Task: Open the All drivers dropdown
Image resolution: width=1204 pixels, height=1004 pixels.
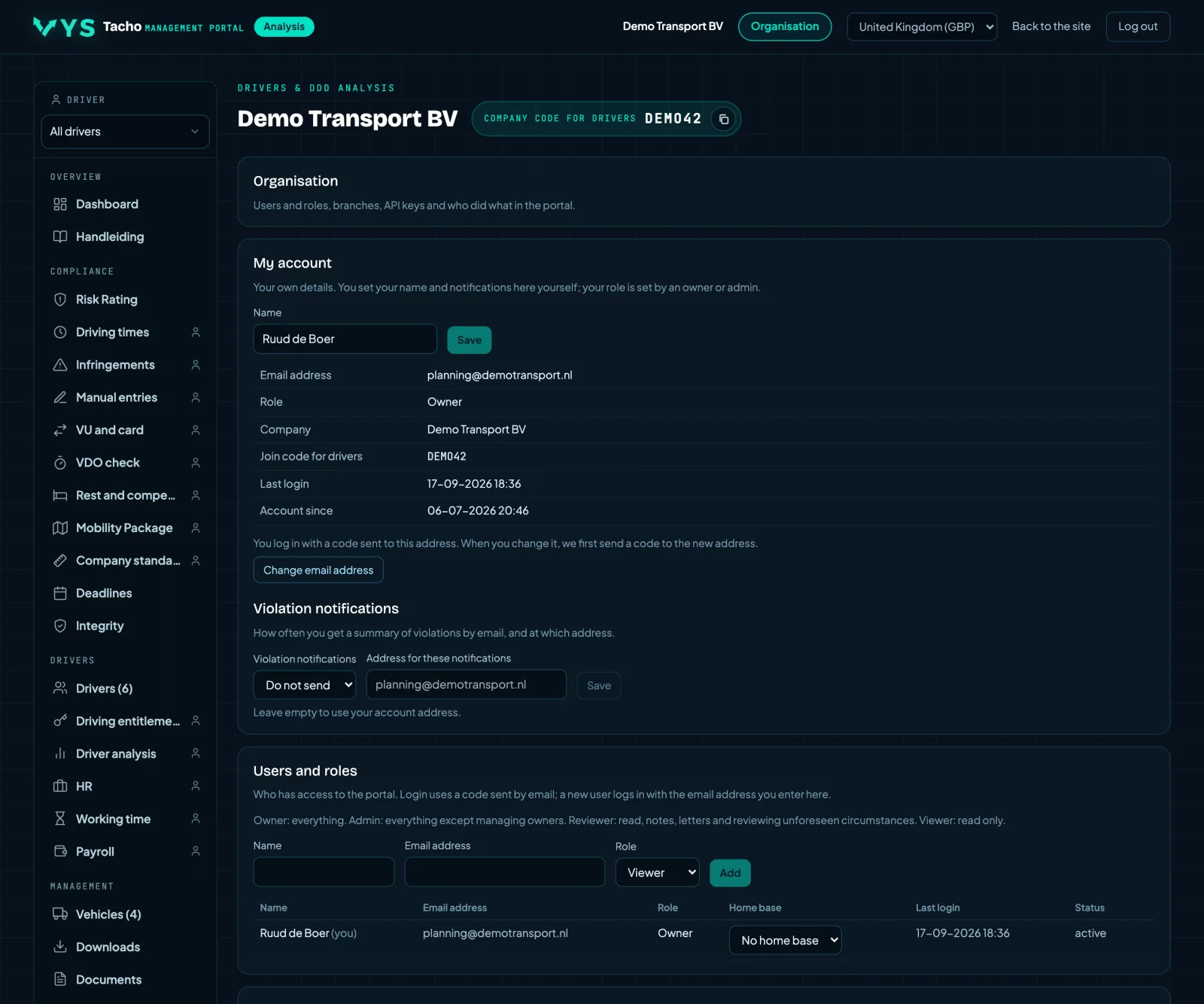Action: 125,132
